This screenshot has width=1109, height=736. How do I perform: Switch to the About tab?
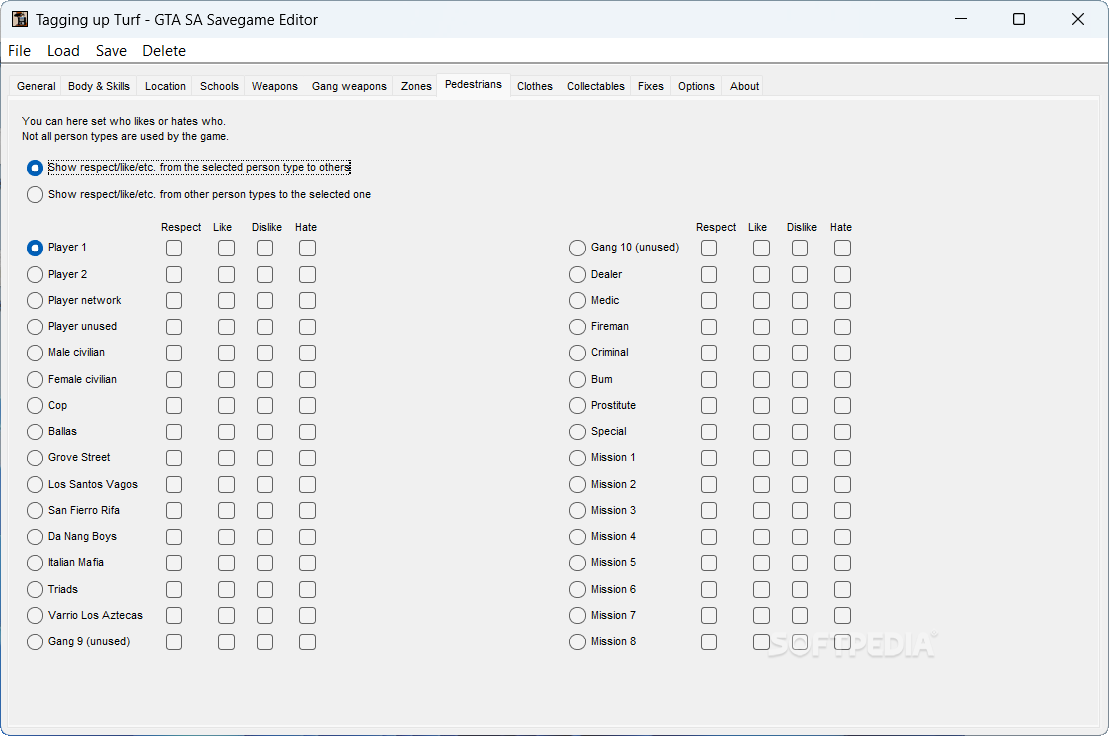(744, 86)
